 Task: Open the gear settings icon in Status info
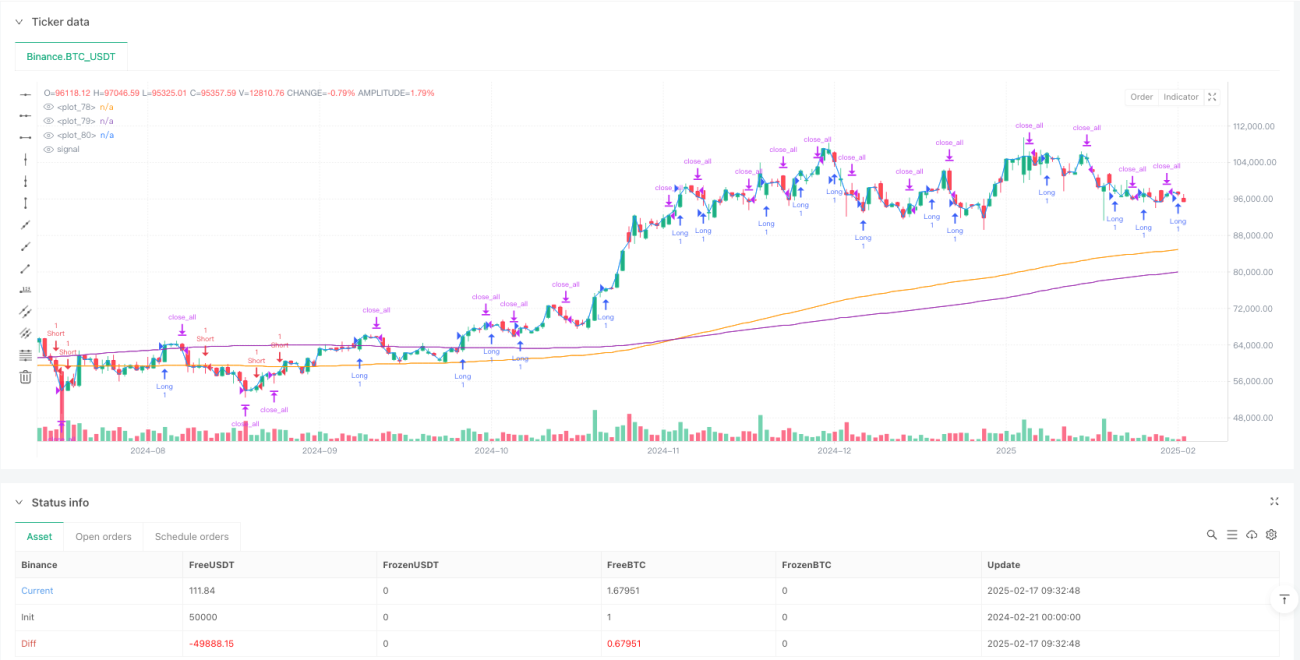pyautogui.click(x=1271, y=535)
